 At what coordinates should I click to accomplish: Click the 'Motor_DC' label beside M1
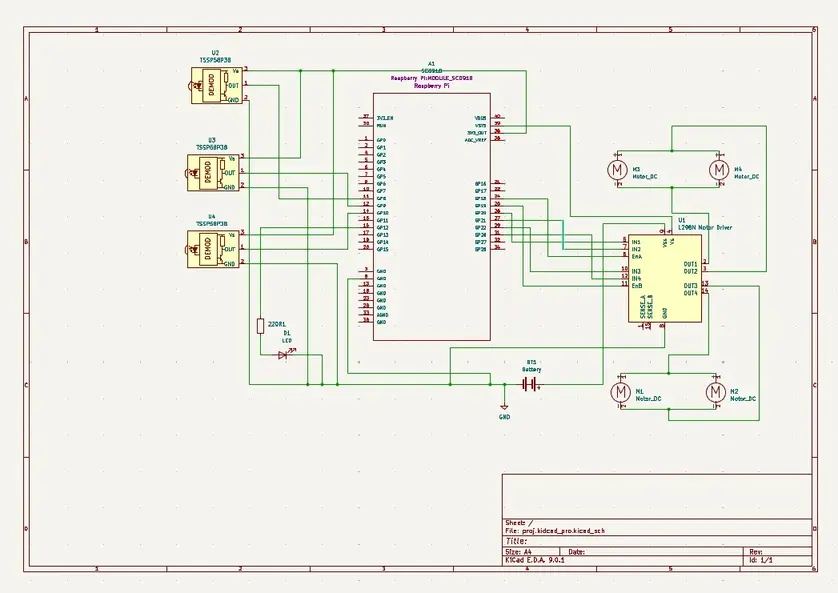(x=648, y=399)
